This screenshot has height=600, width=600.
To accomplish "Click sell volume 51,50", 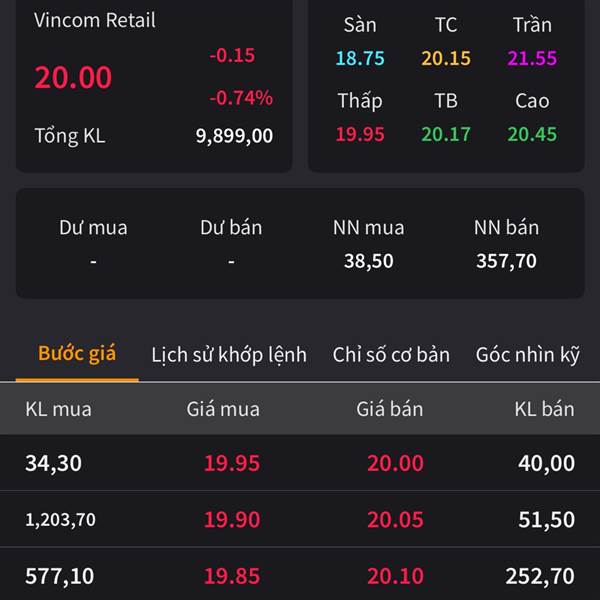I will (x=546, y=520).
